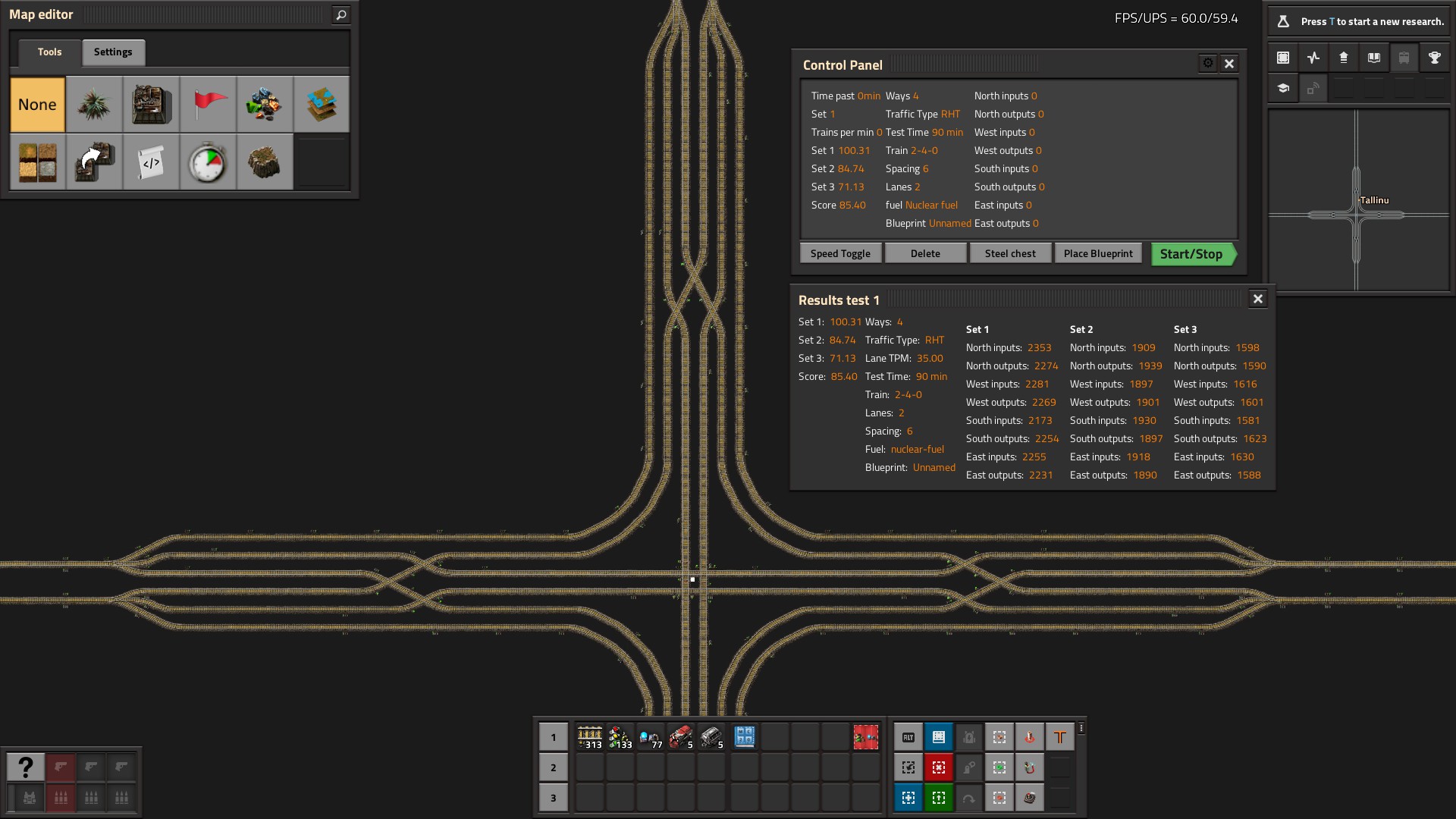Toggle ALT mode shortcut
Screen dimensions: 1456x819
click(x=908, y=737)
